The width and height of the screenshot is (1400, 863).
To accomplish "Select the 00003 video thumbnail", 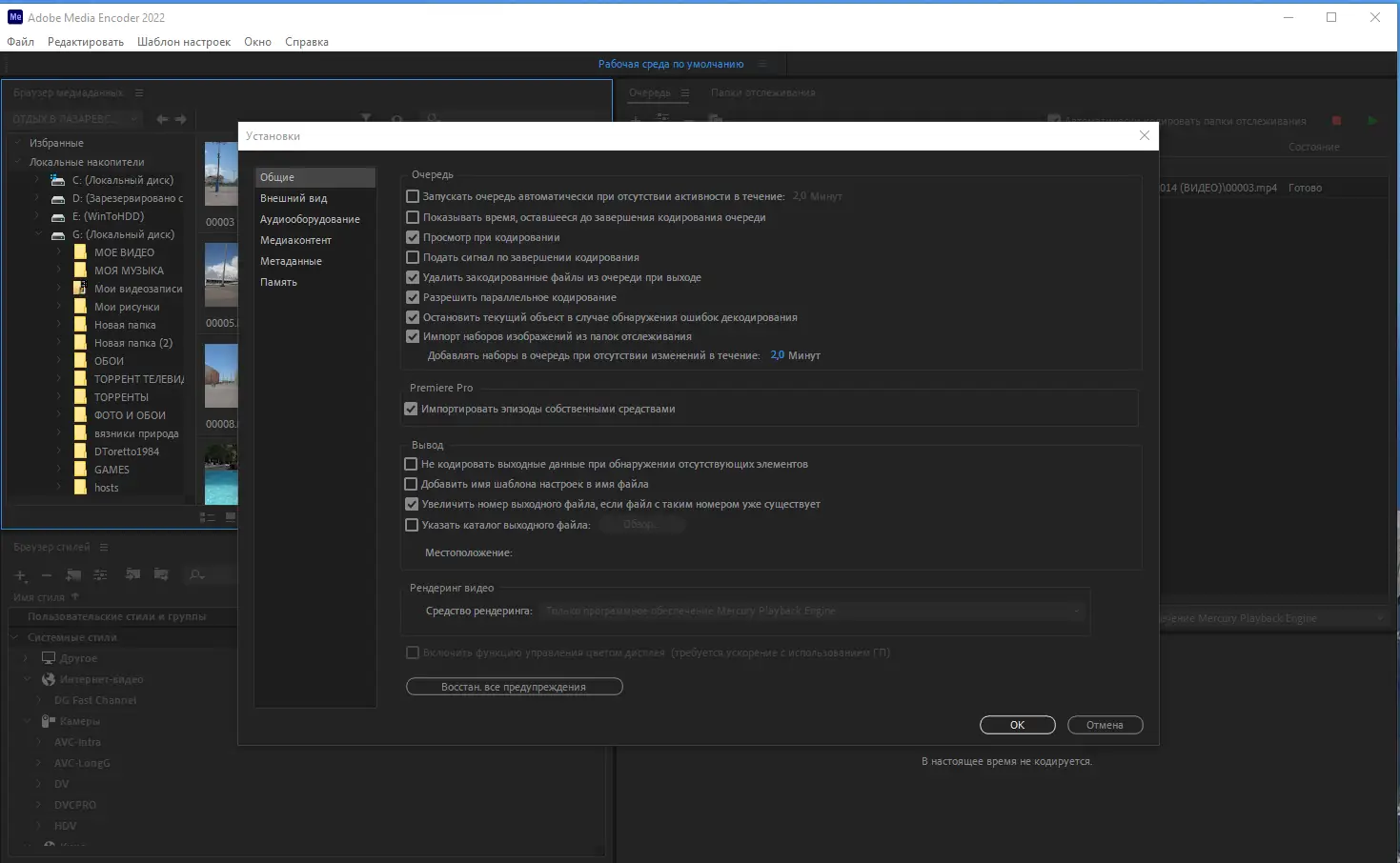I will click(x=220, y=174).
